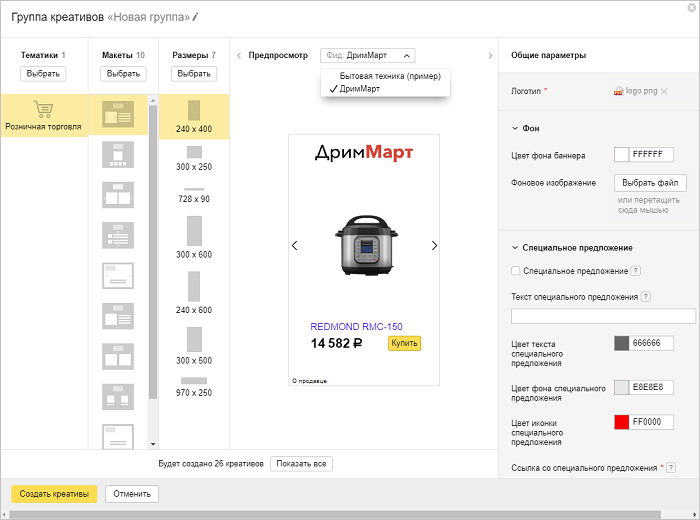Click next arrow at preview panel right edge
The image size is (700, 520).
(x=490, y=55)
